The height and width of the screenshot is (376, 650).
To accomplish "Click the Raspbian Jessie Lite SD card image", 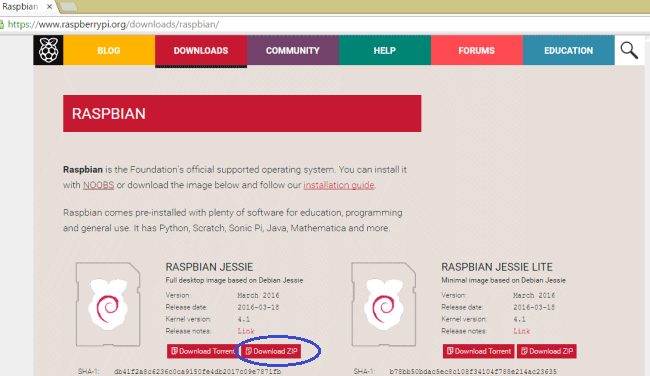I will tap(383, 304).
